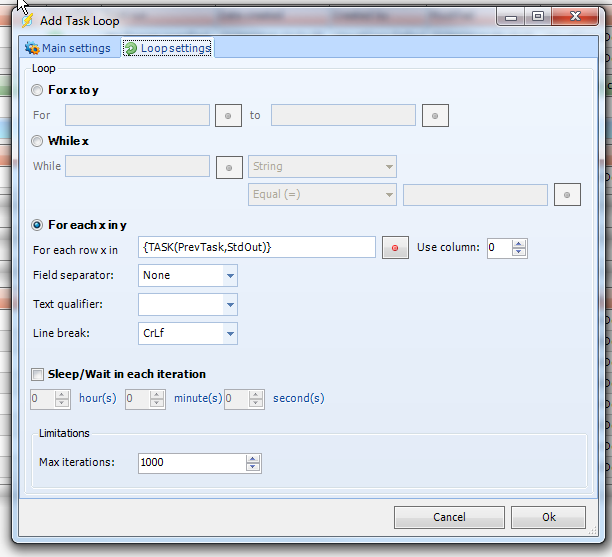
Task: Switch to the Main settings tab
Action: point(67,48)
